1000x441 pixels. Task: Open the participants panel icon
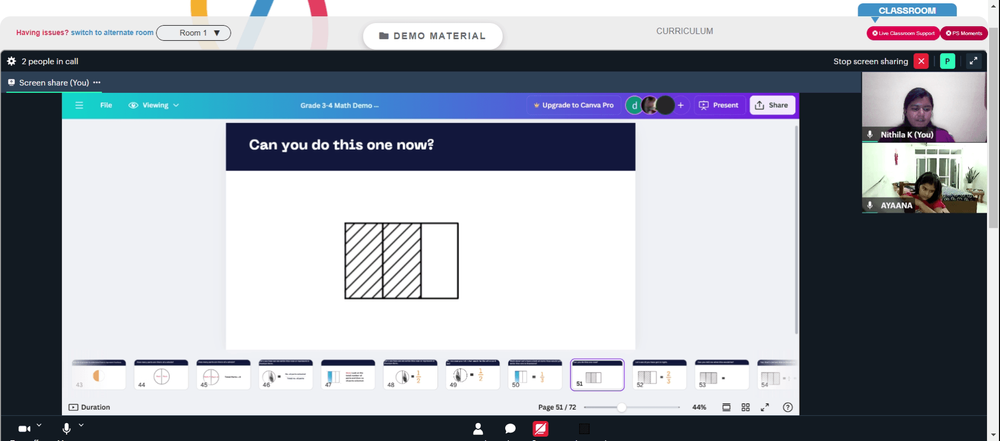tap(478, 429)
